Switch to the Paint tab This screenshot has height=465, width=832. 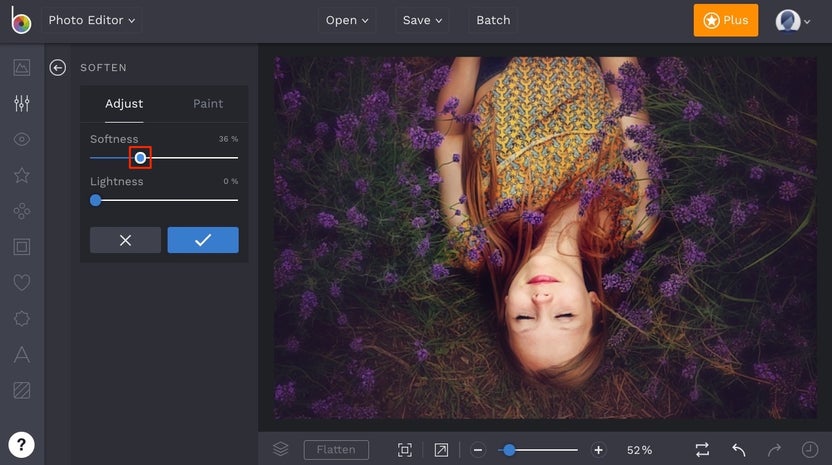pos(208,104)
